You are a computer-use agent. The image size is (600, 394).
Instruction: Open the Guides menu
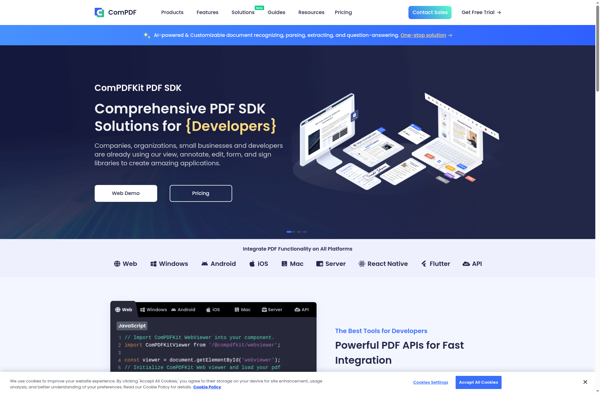[x=276, y=12]
